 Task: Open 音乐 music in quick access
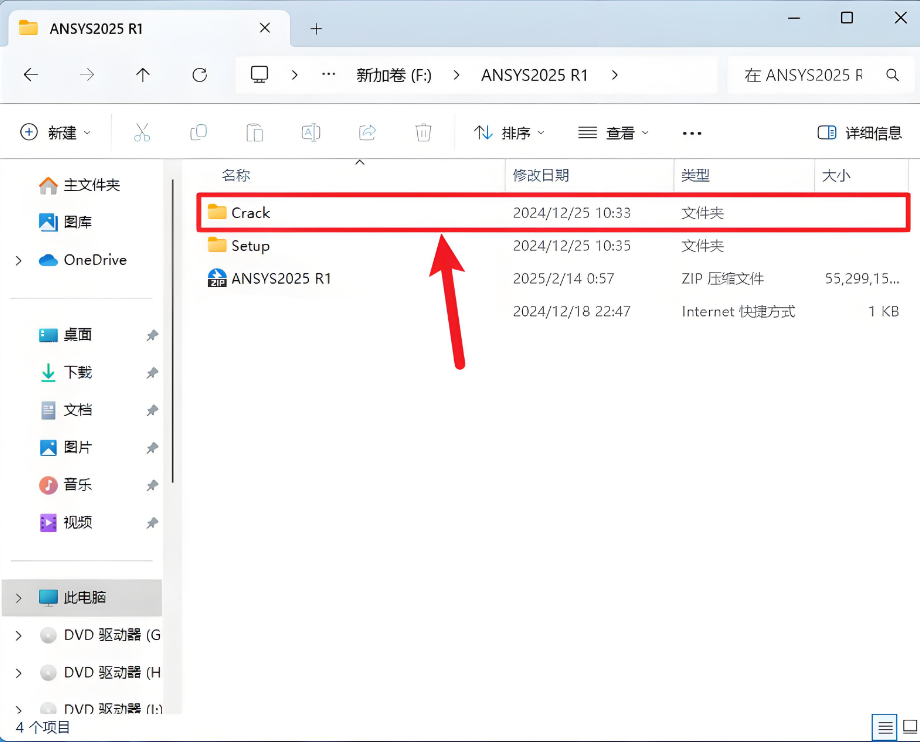coord(65,485)
